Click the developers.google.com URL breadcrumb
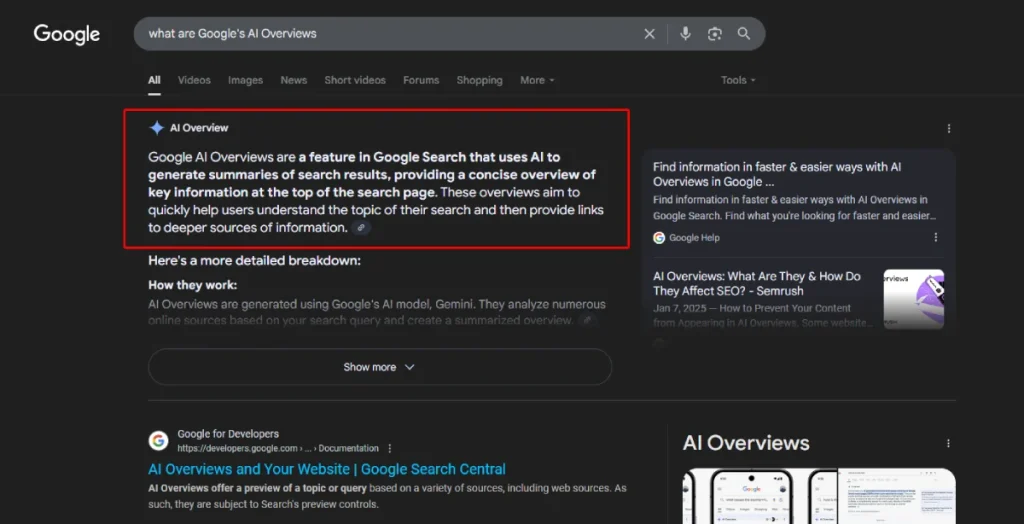1024x524 pixels. [x=278, y=448]
